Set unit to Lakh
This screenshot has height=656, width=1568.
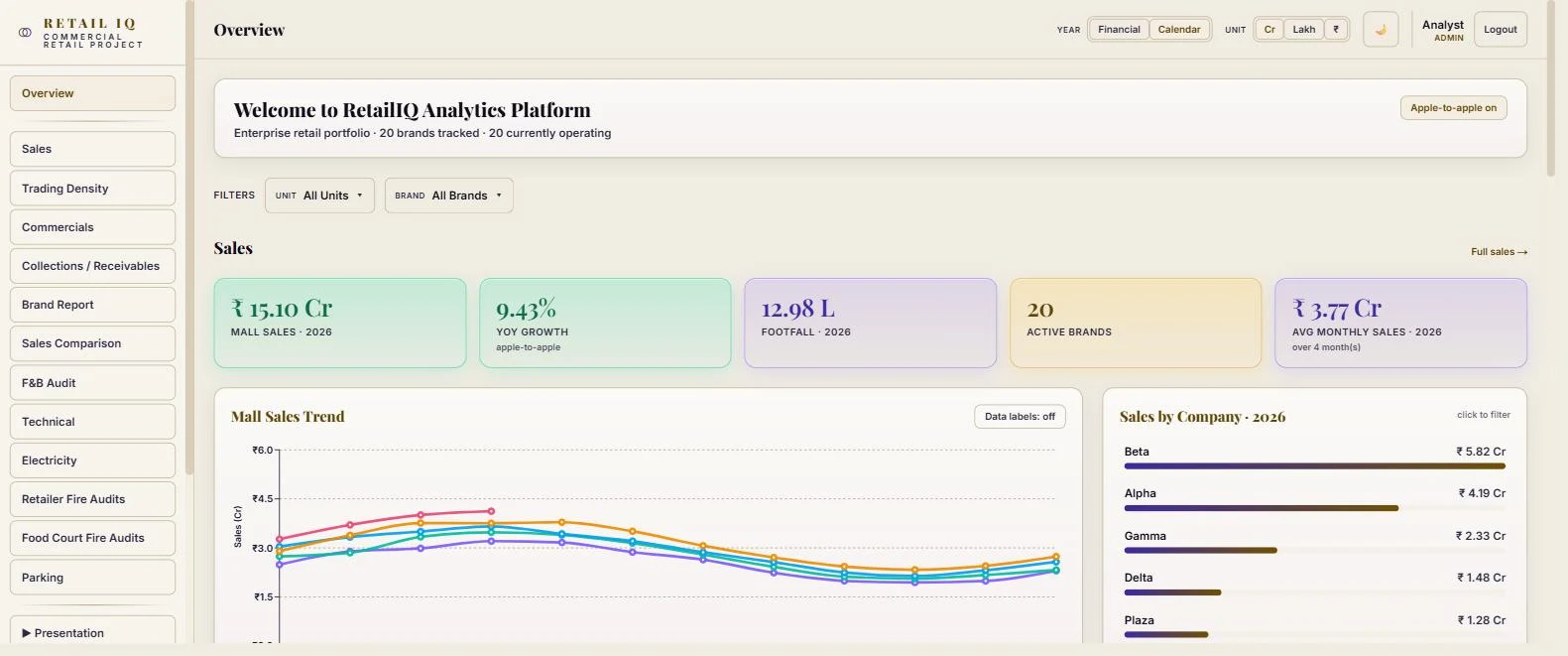1304,30
